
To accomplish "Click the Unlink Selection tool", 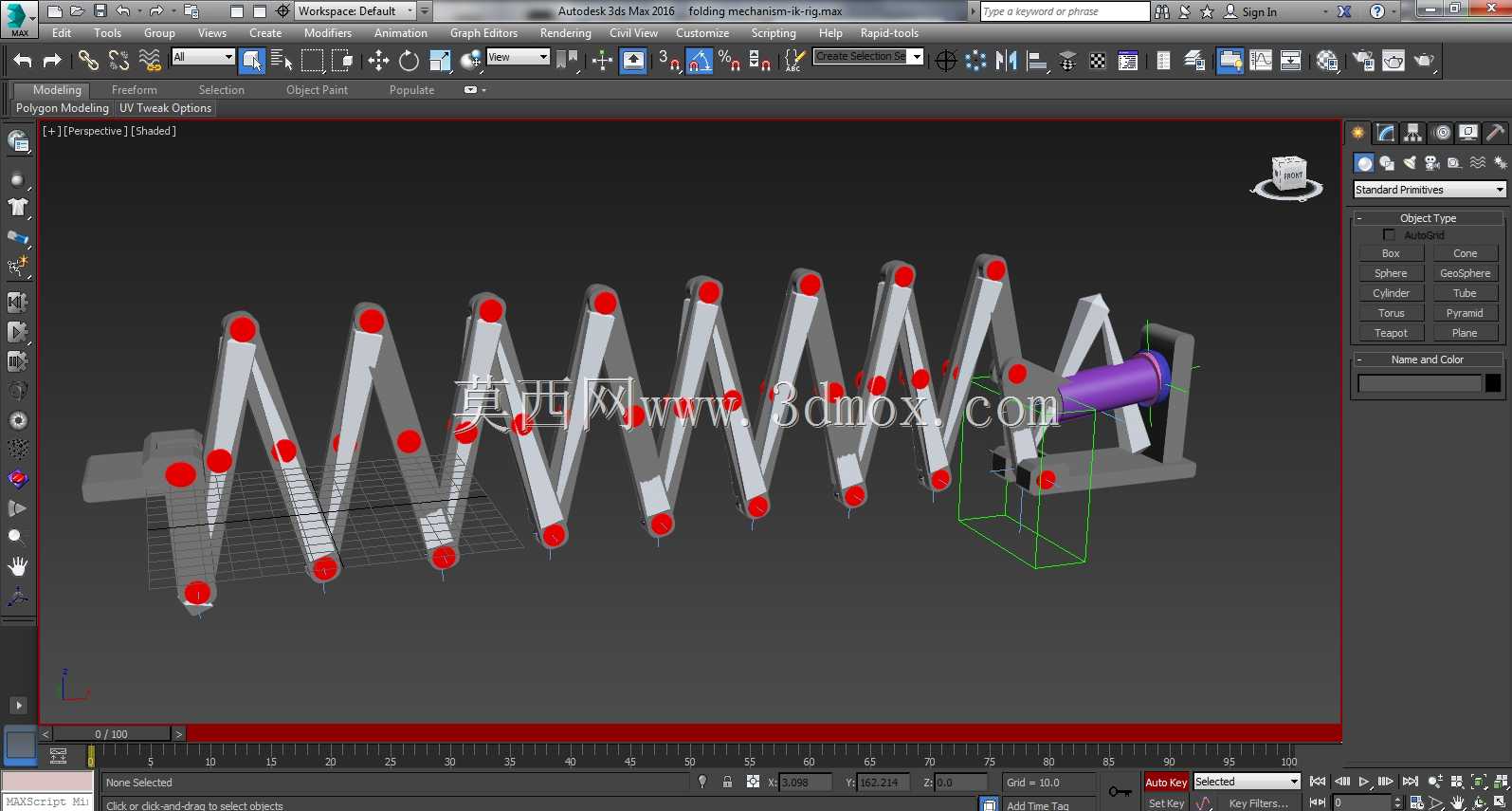I will point(118,61).
